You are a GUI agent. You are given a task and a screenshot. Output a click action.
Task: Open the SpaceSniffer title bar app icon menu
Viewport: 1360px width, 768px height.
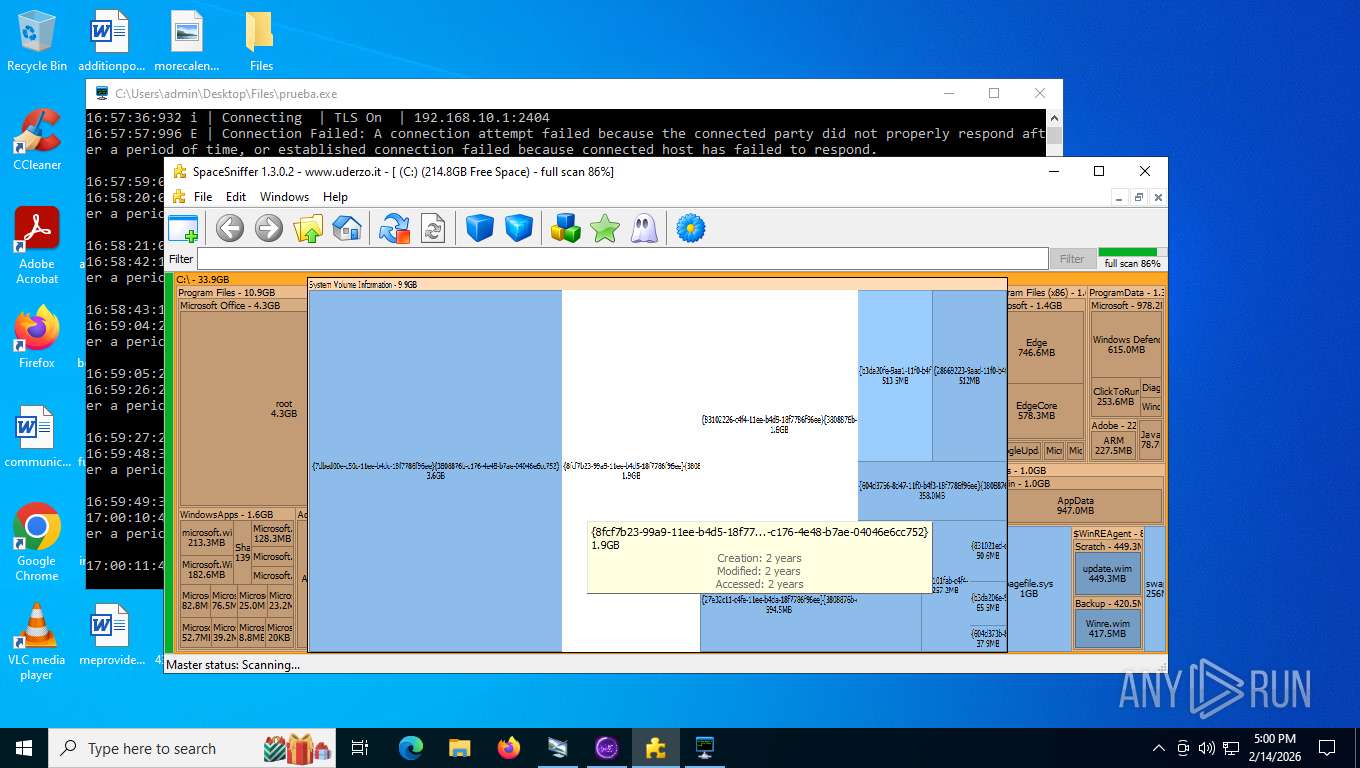point(180,171)
